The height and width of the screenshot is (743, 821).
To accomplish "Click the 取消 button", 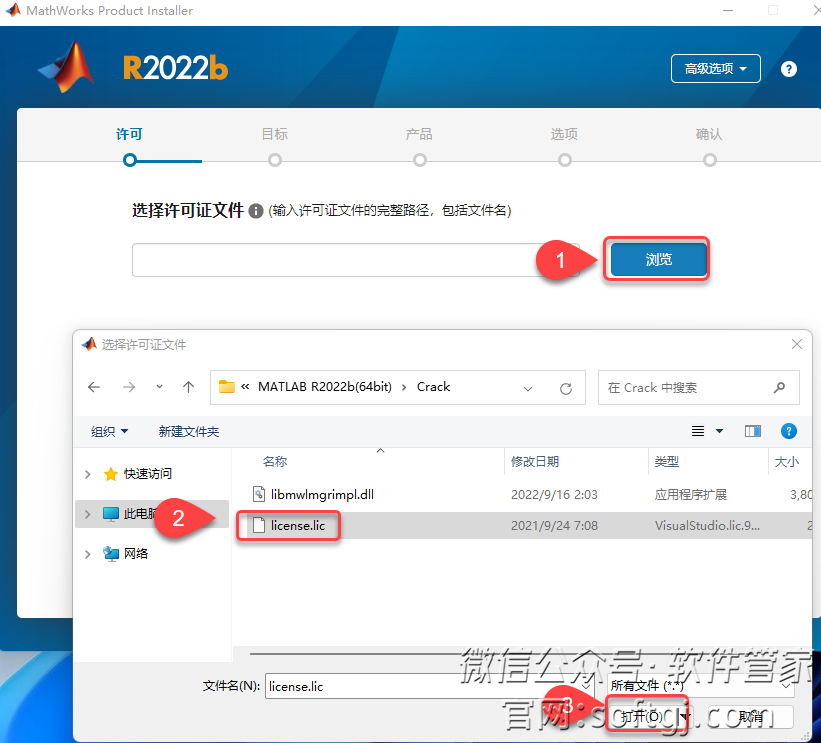I will (x=750, y=716).
